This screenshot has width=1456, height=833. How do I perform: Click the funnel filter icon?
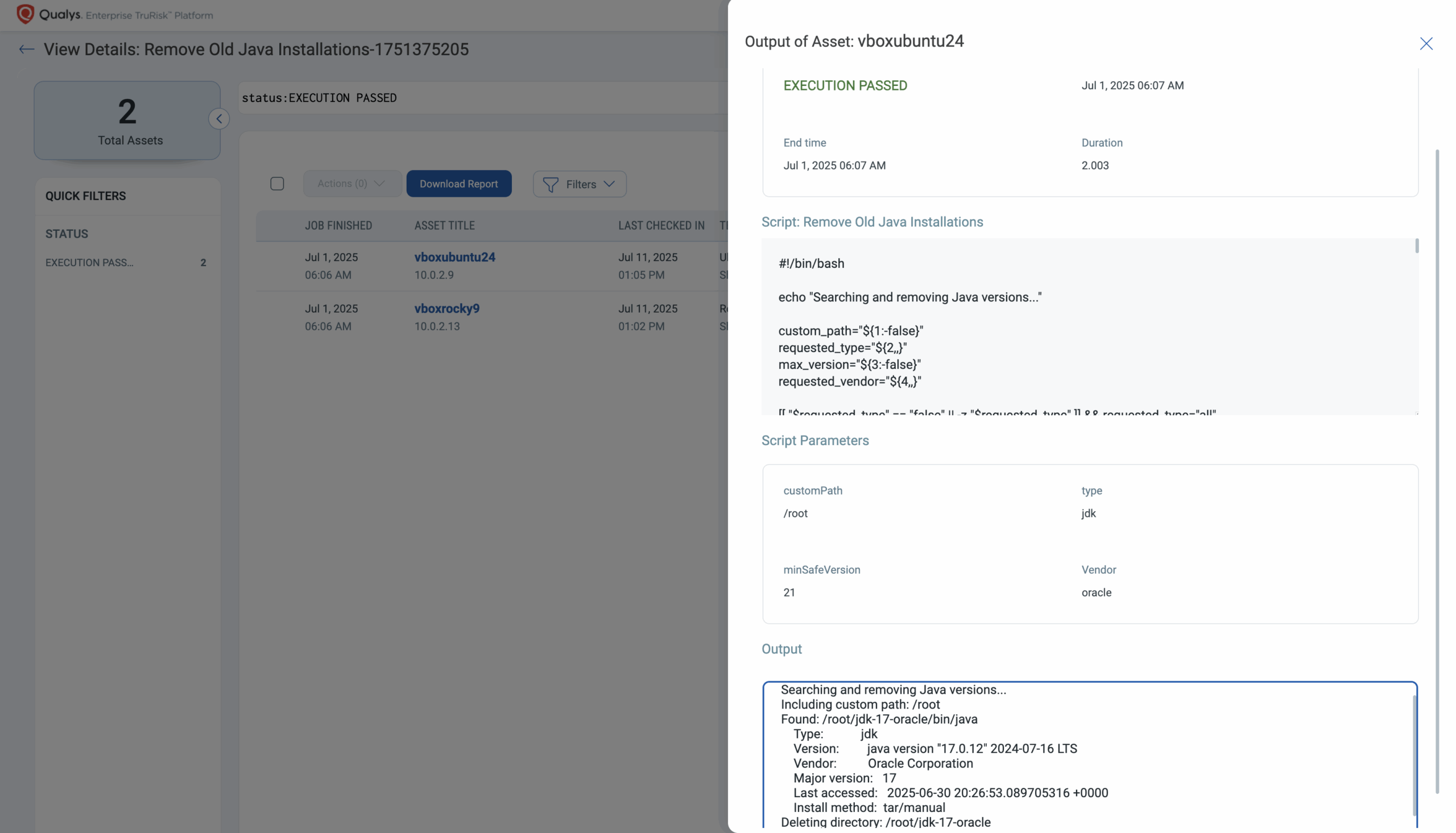pos(551,184)
